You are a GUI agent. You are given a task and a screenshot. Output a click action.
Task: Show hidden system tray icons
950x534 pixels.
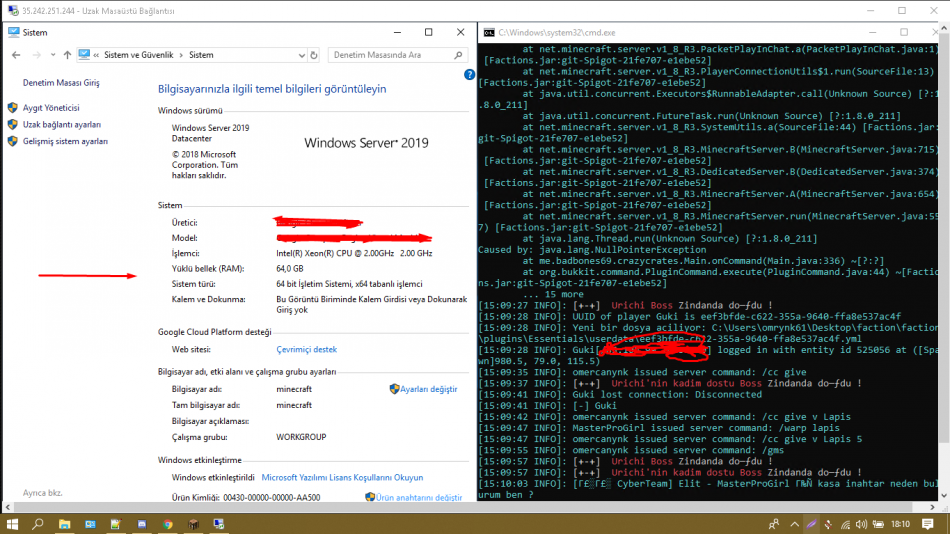coord(794,524)
